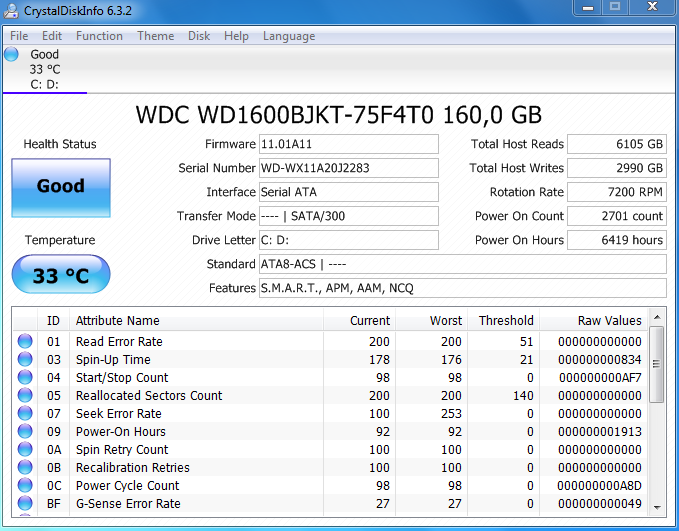
Task: Click the status orb for Start/Stop Count
Action: point(25,377)
